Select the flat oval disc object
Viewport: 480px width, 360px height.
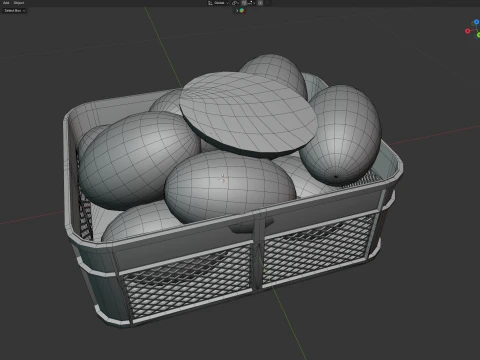248,113
